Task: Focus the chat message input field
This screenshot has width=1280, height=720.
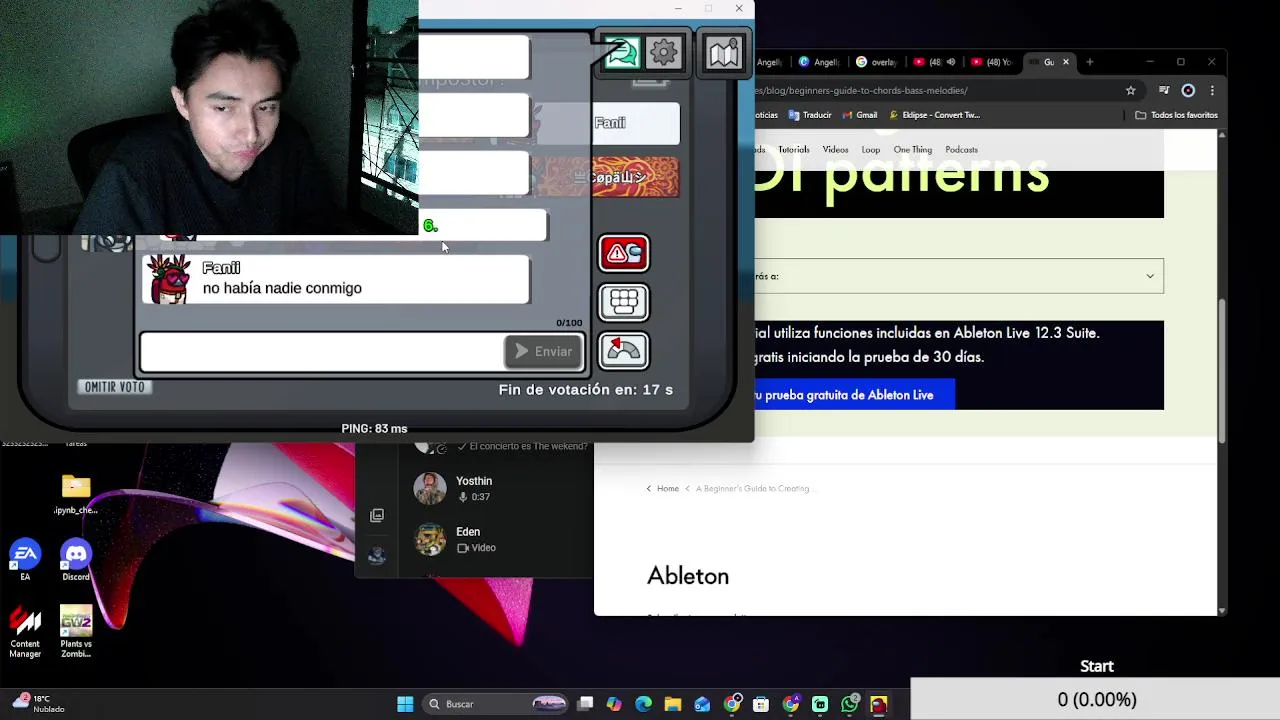Action: coord(322,352)
